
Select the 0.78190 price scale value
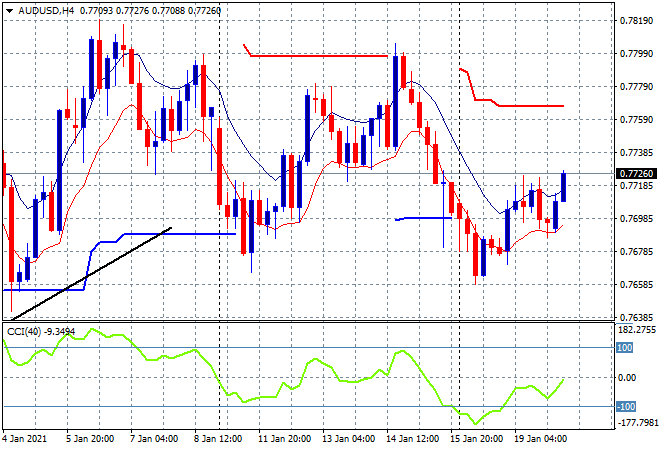point(637,21)
